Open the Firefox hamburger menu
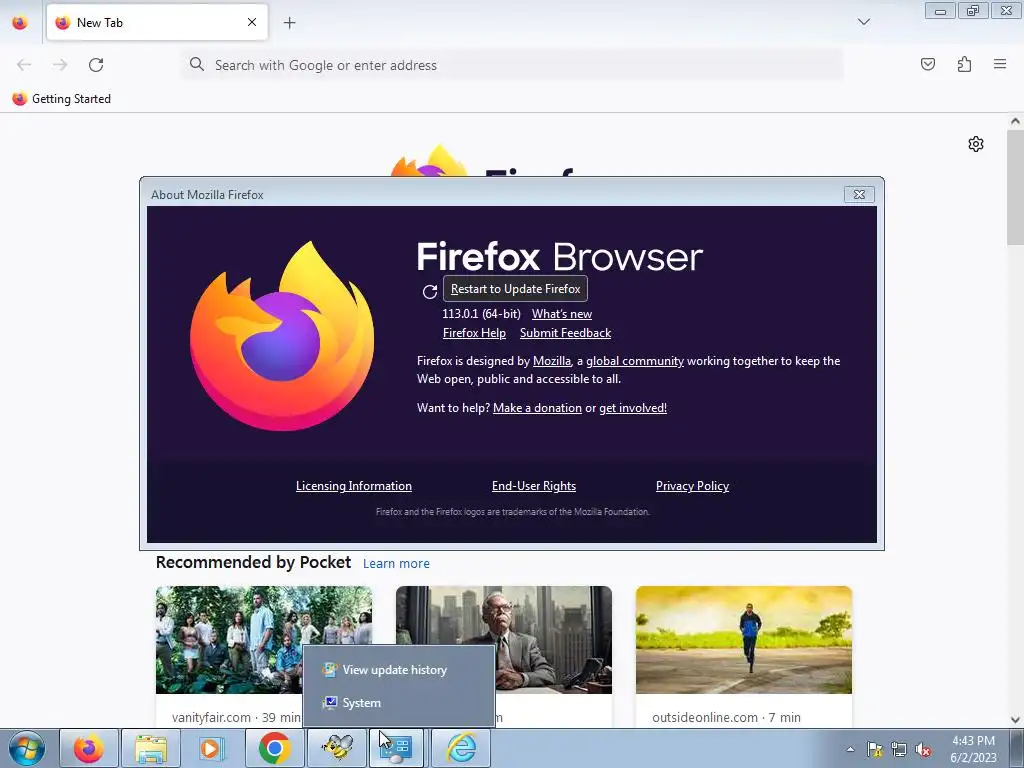 click(999, 64)
